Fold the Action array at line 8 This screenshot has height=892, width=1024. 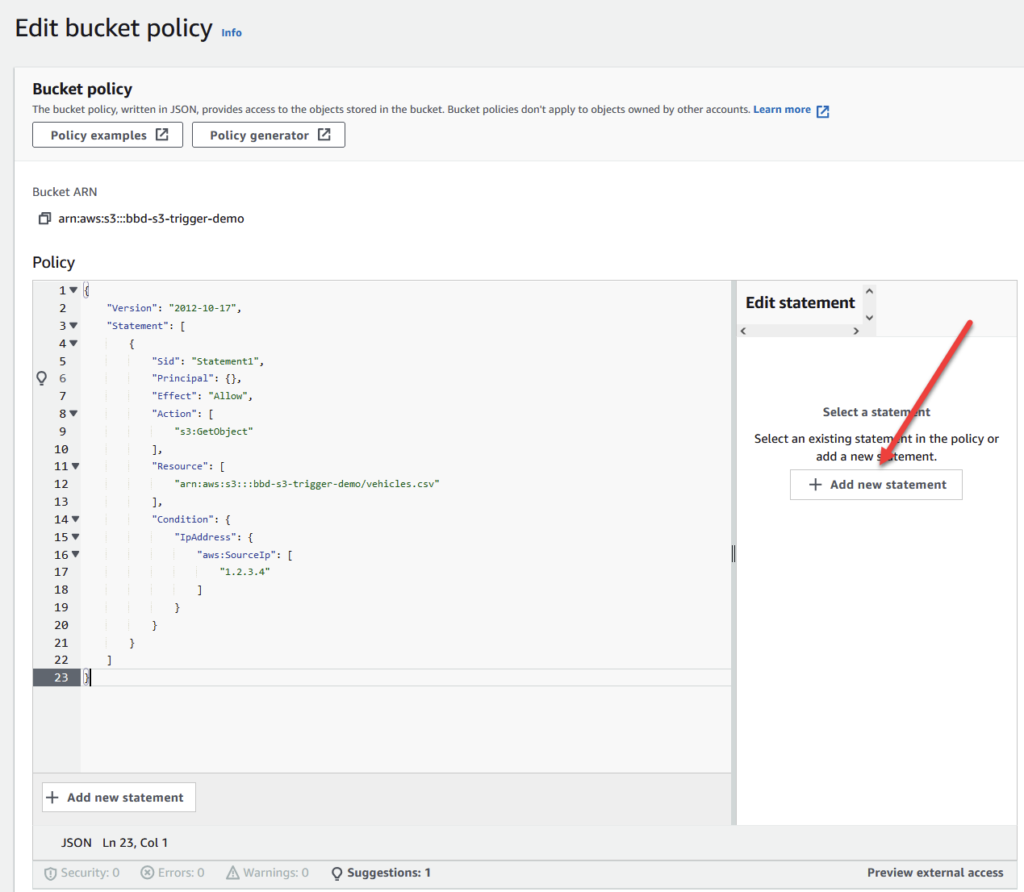click(x=73, y=413)
